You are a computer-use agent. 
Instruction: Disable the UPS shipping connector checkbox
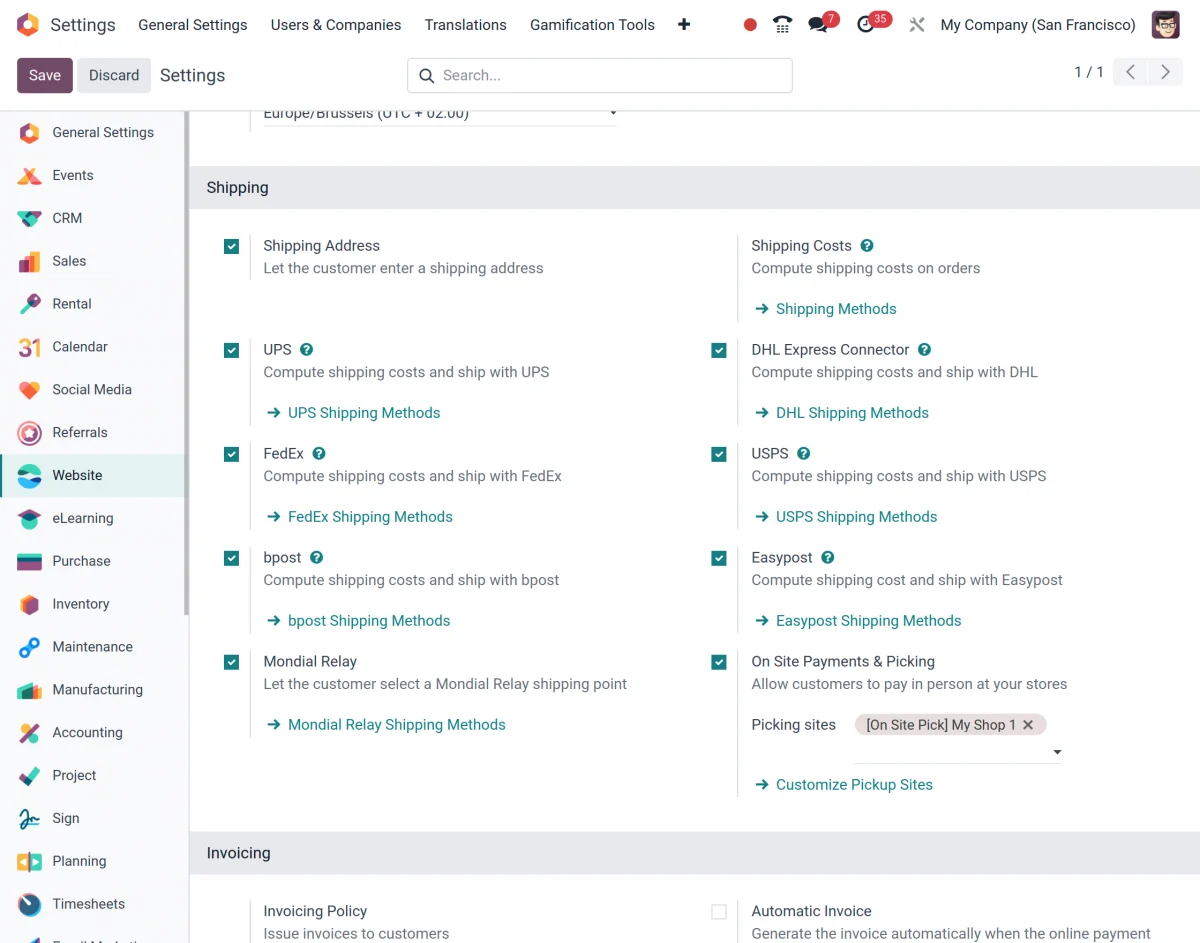231,350
